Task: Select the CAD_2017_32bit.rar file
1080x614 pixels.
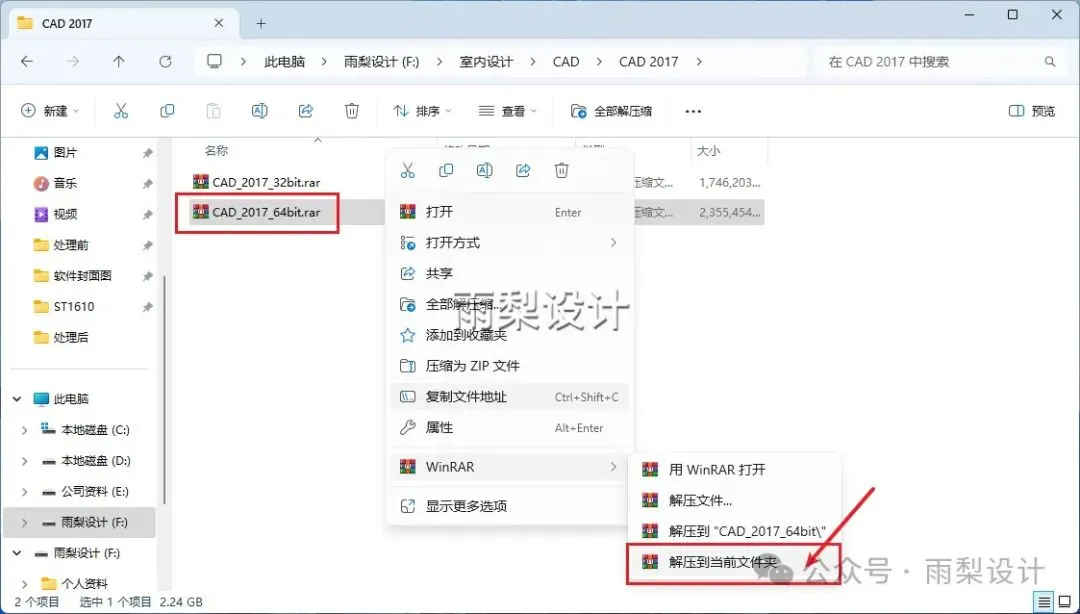Action: click(266, 182)
